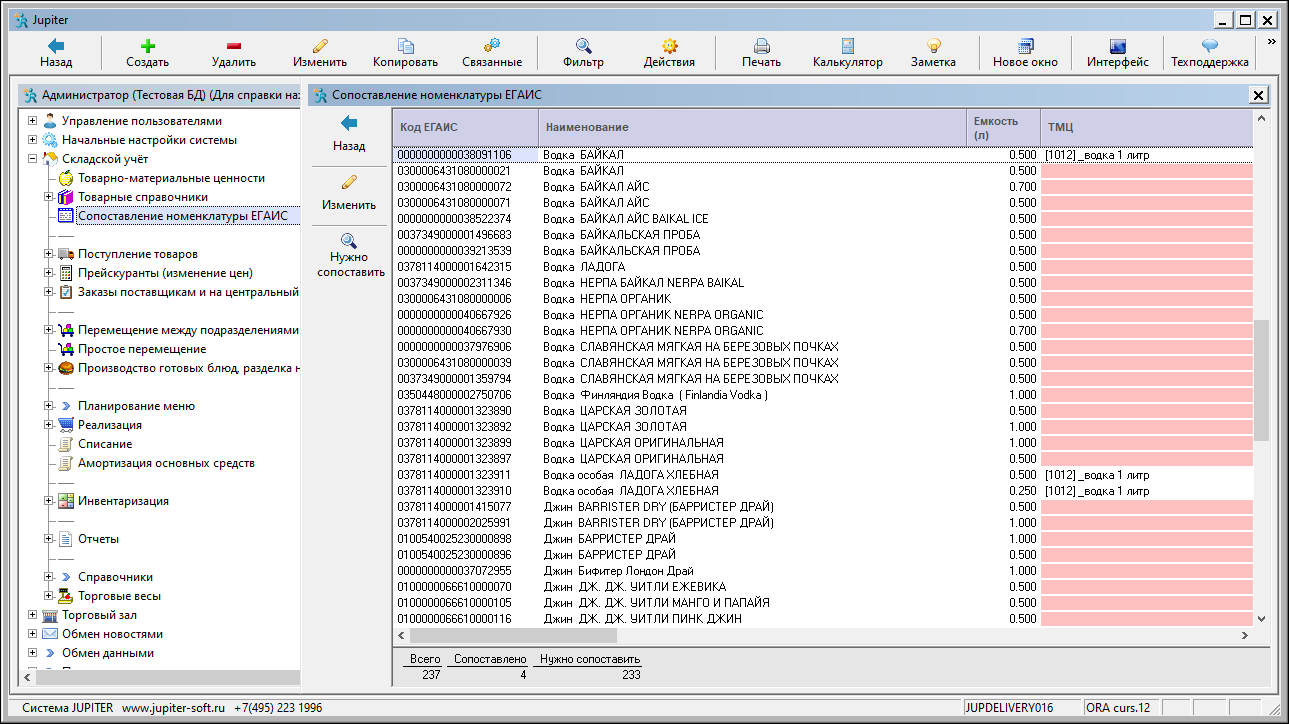1289x724 pixels.
Task: Click the Копировать documents icon
Action: tap(405, 46)
